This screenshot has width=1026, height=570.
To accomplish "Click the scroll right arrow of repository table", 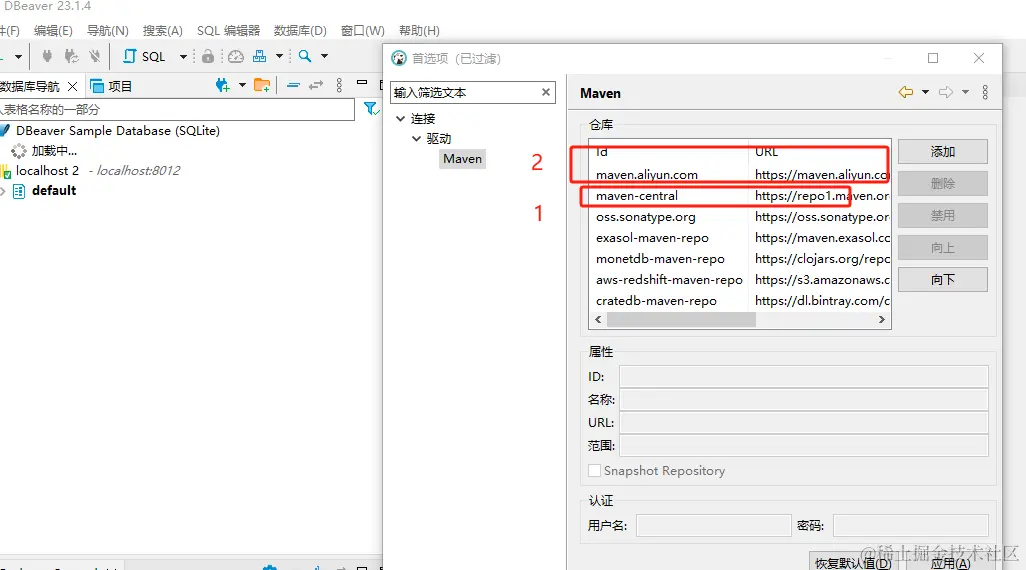I will pyautogui.click(x=881, y=319).
